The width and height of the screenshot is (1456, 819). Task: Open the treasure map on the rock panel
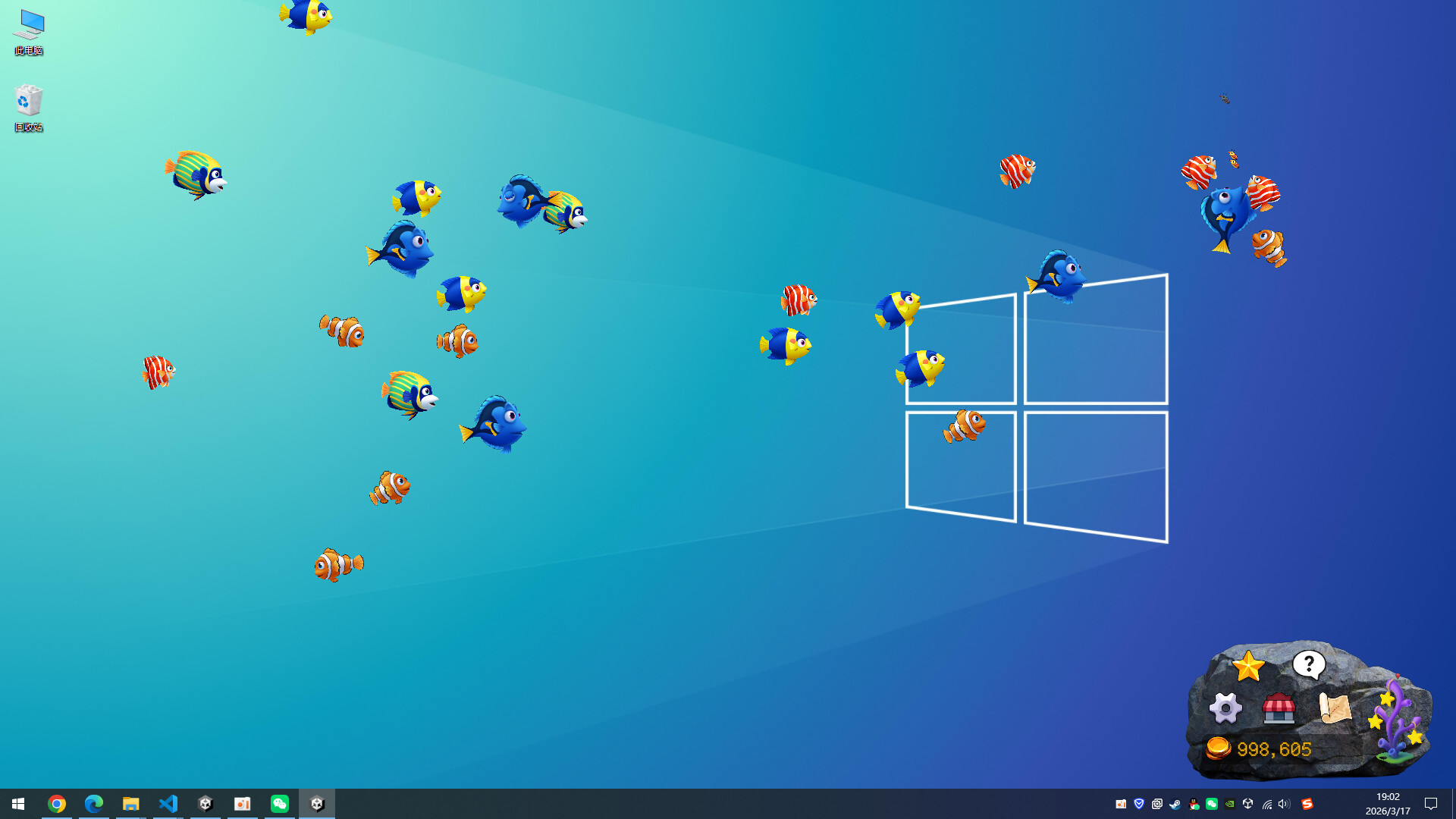coord(1335,709)
